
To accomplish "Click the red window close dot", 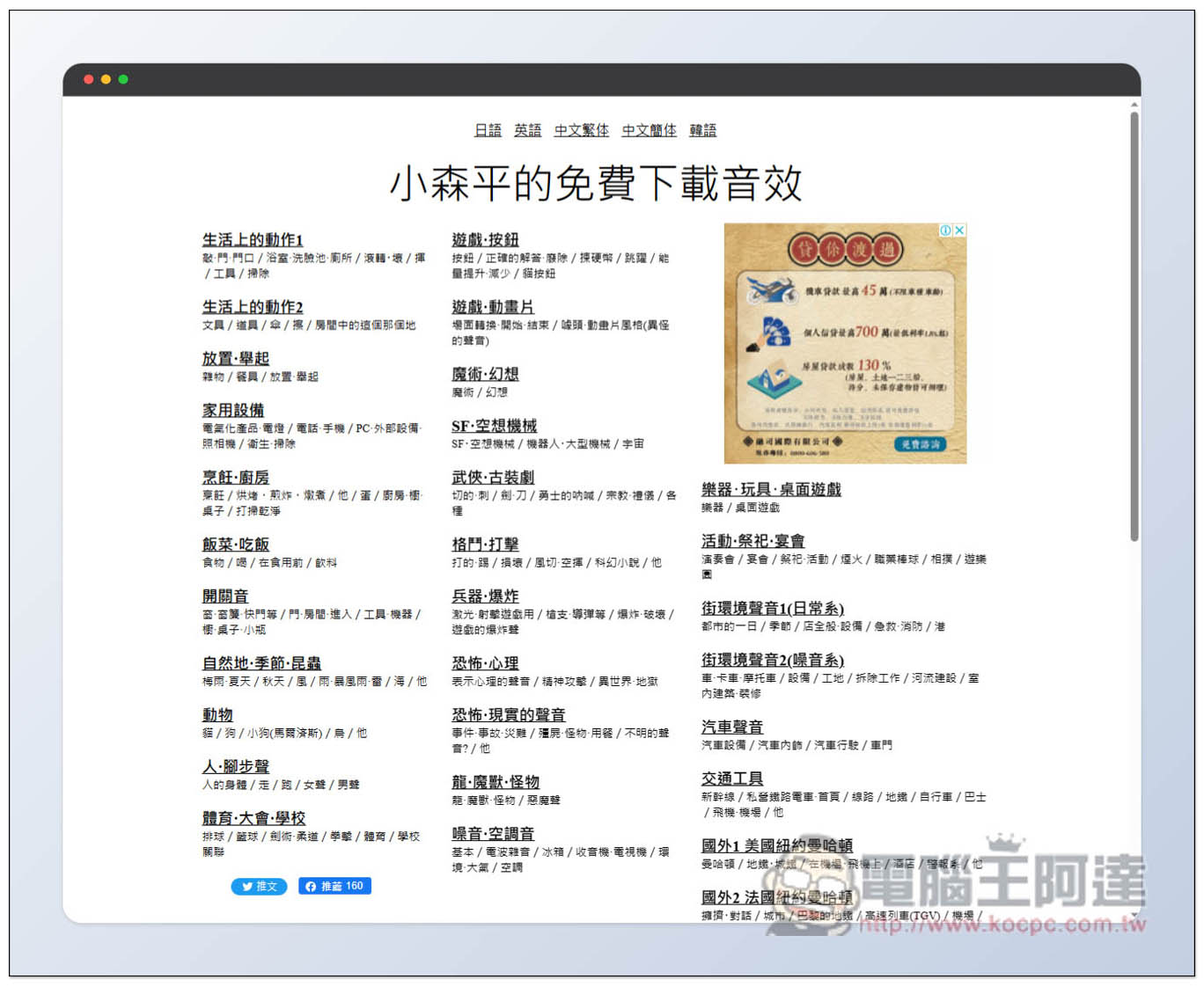I will (88, 79).
